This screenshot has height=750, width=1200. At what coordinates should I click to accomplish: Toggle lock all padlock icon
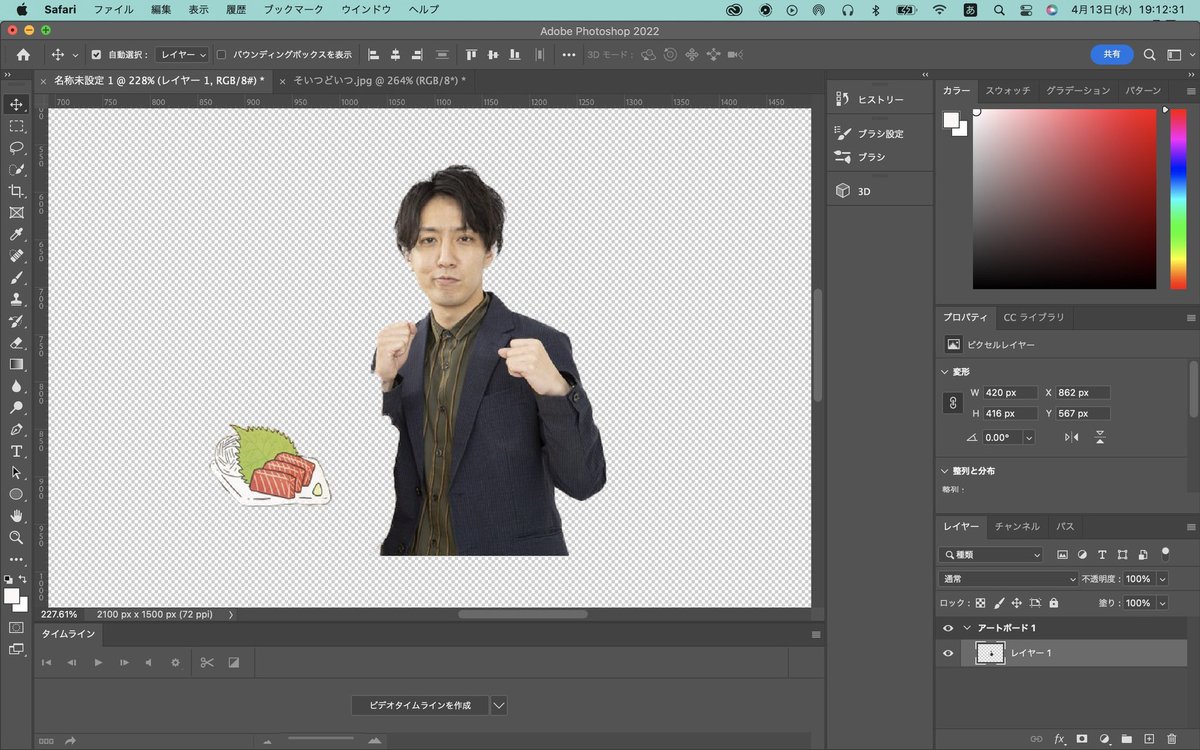coord(1053,603)
